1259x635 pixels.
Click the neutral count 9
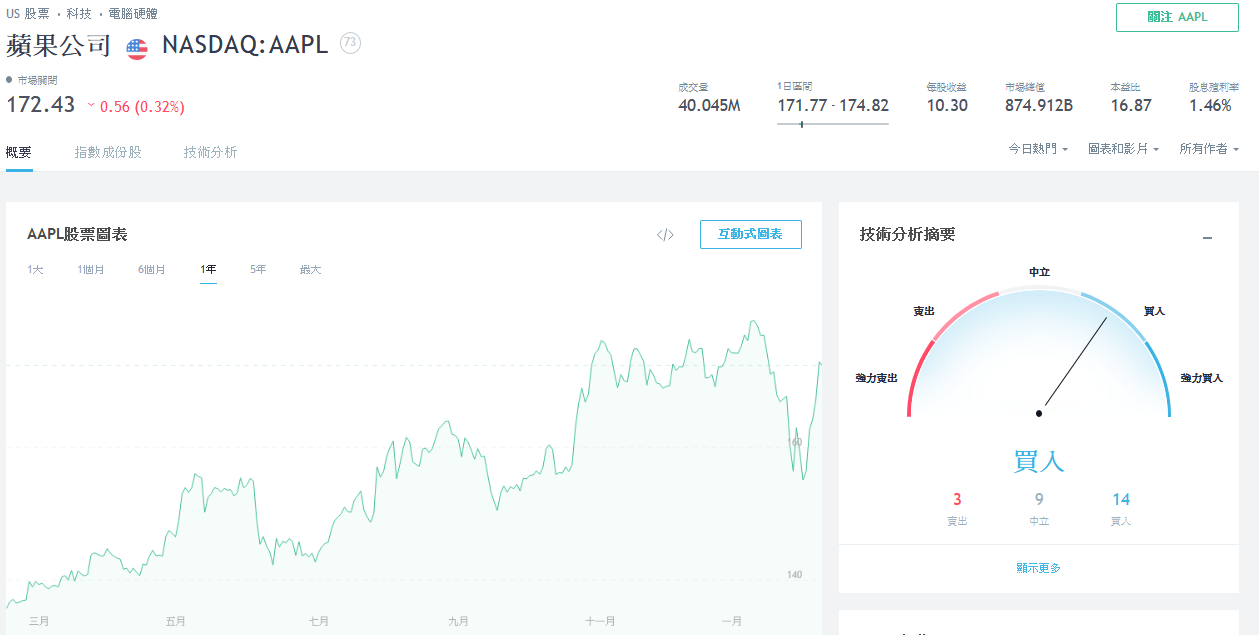click(1039, 499)
